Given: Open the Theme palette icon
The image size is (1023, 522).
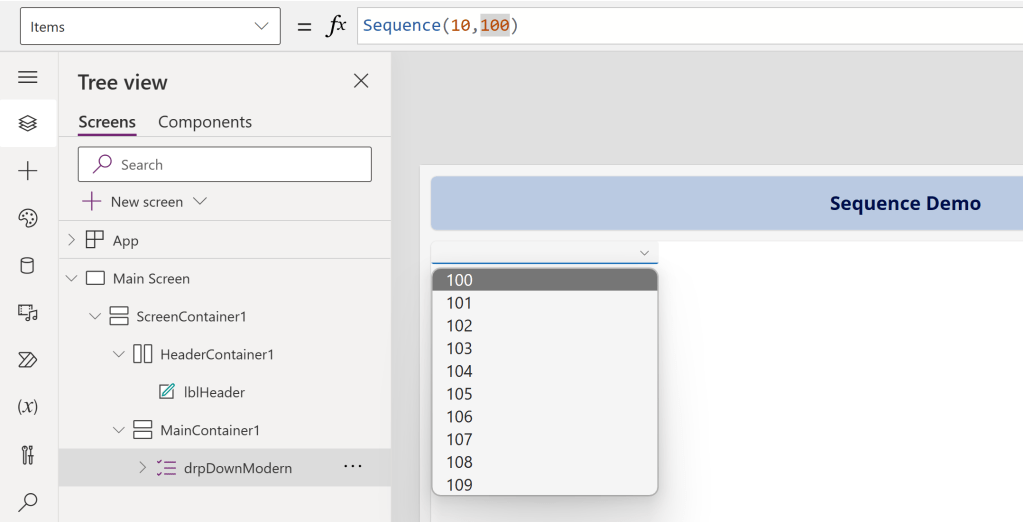Looking at the screenshot, I should tap(28, 218).
